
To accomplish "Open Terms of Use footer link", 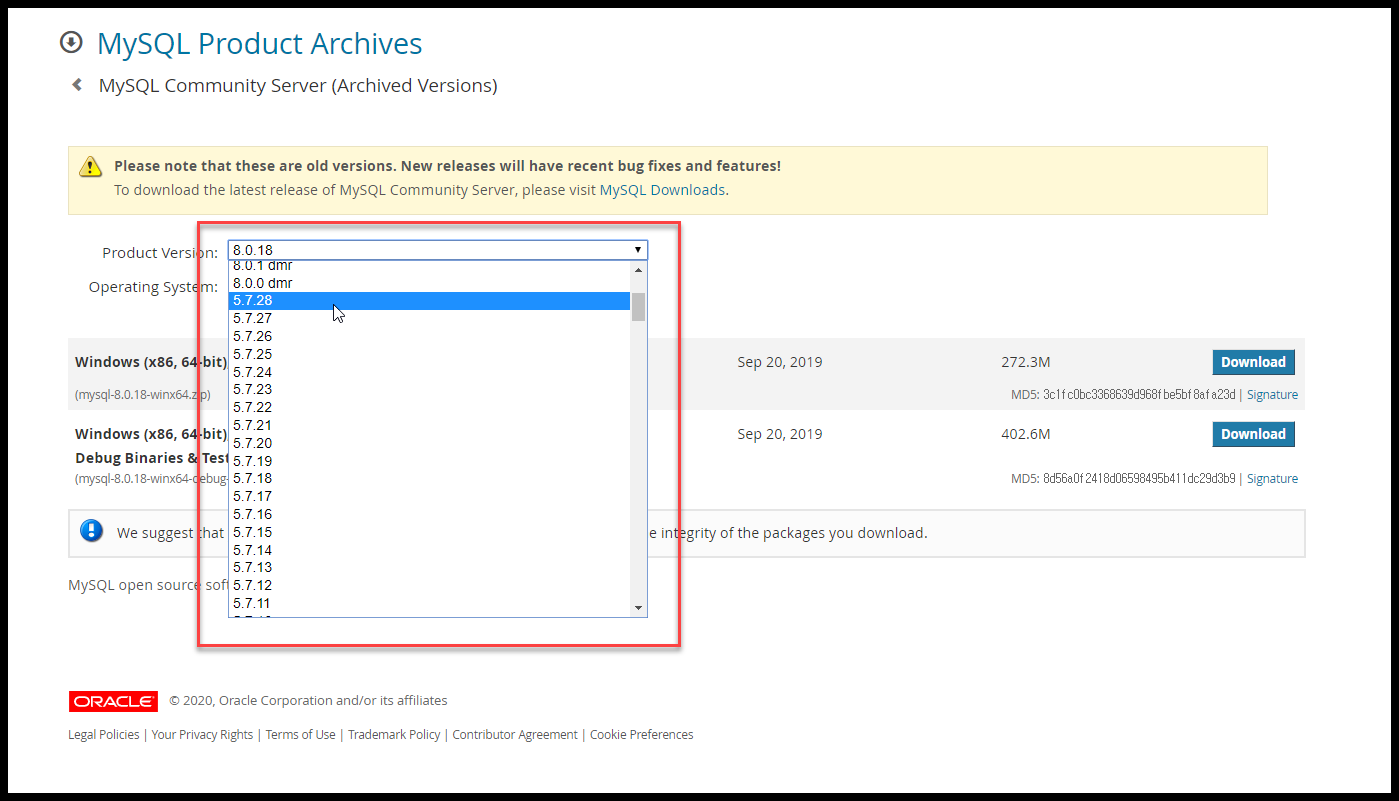I will 300,735.
